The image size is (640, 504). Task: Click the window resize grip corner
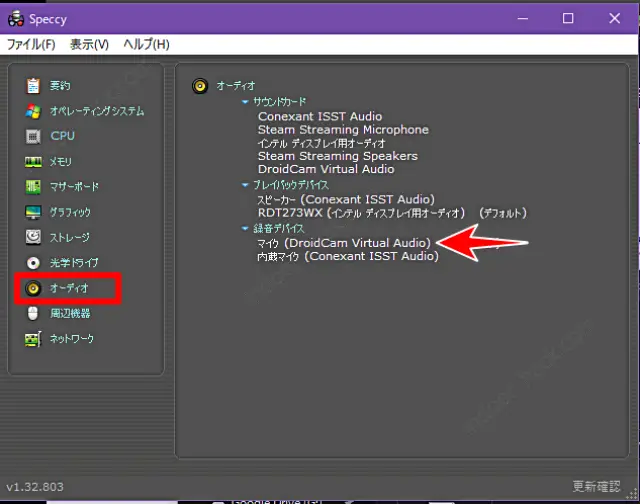pyautogui.click(x=632, y=495)
